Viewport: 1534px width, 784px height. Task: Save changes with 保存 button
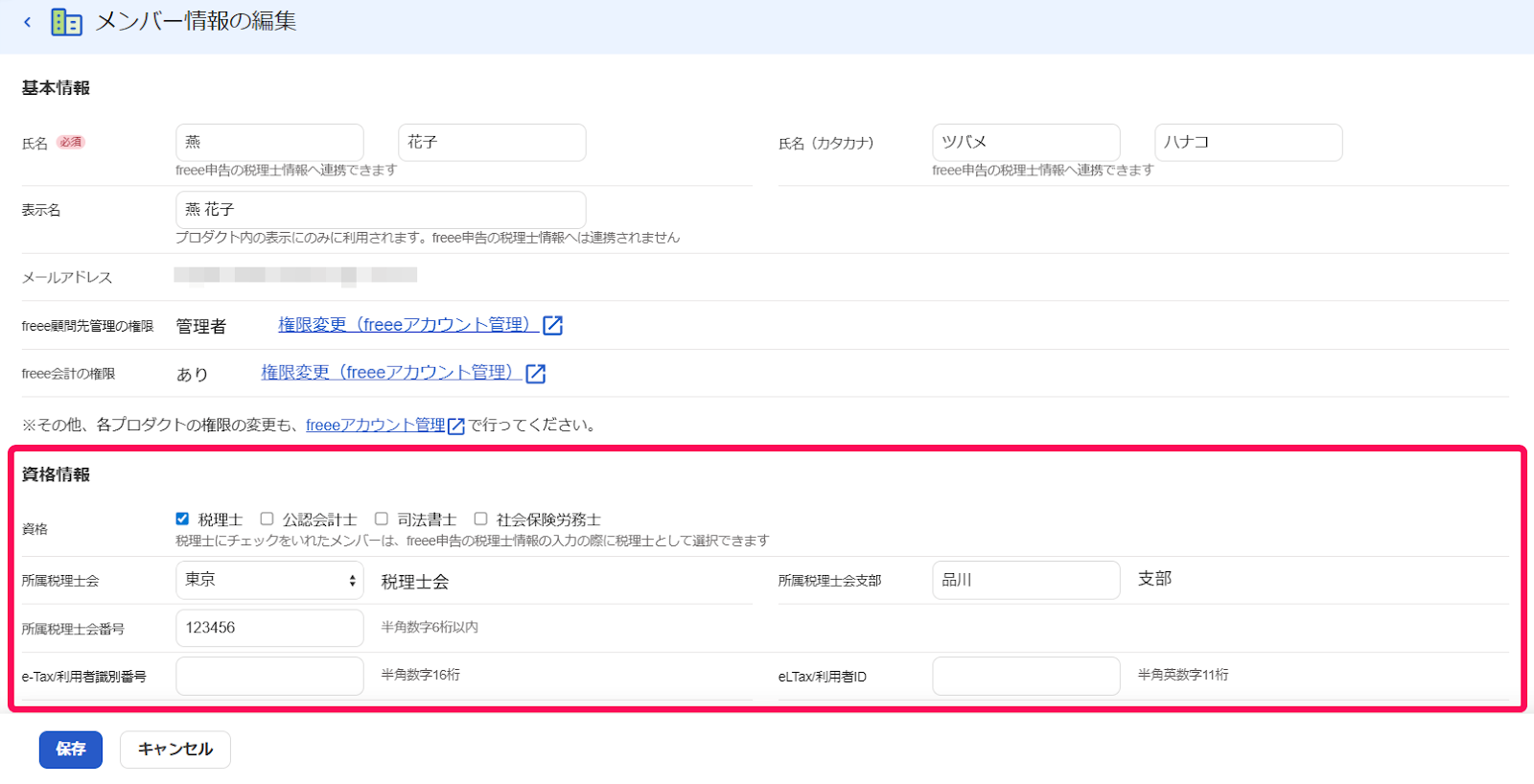71,749
